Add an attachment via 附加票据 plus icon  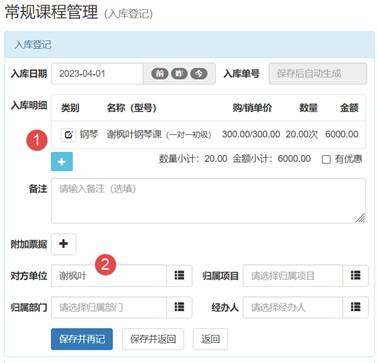pos(63,244)
